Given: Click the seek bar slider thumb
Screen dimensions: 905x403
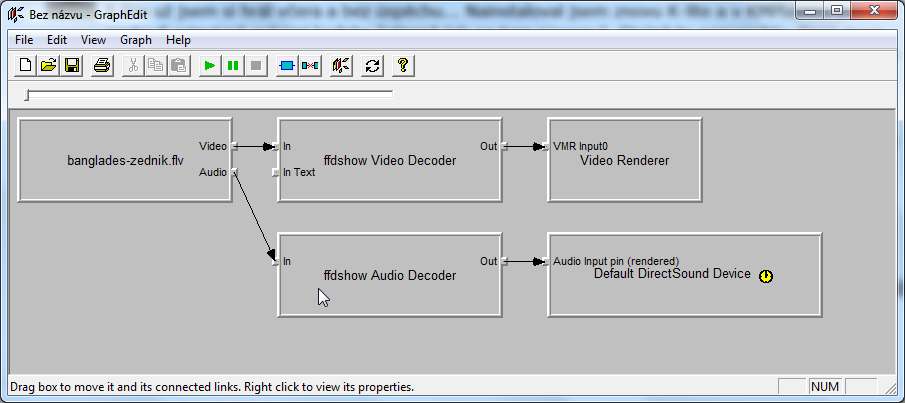Looking at the screenshot, I should tap(27, 95).
